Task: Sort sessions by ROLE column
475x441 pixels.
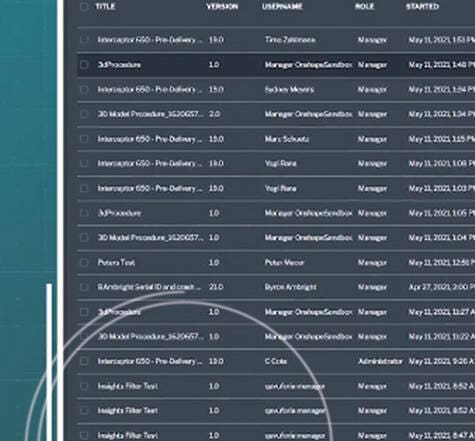Action: coord(365,7)
